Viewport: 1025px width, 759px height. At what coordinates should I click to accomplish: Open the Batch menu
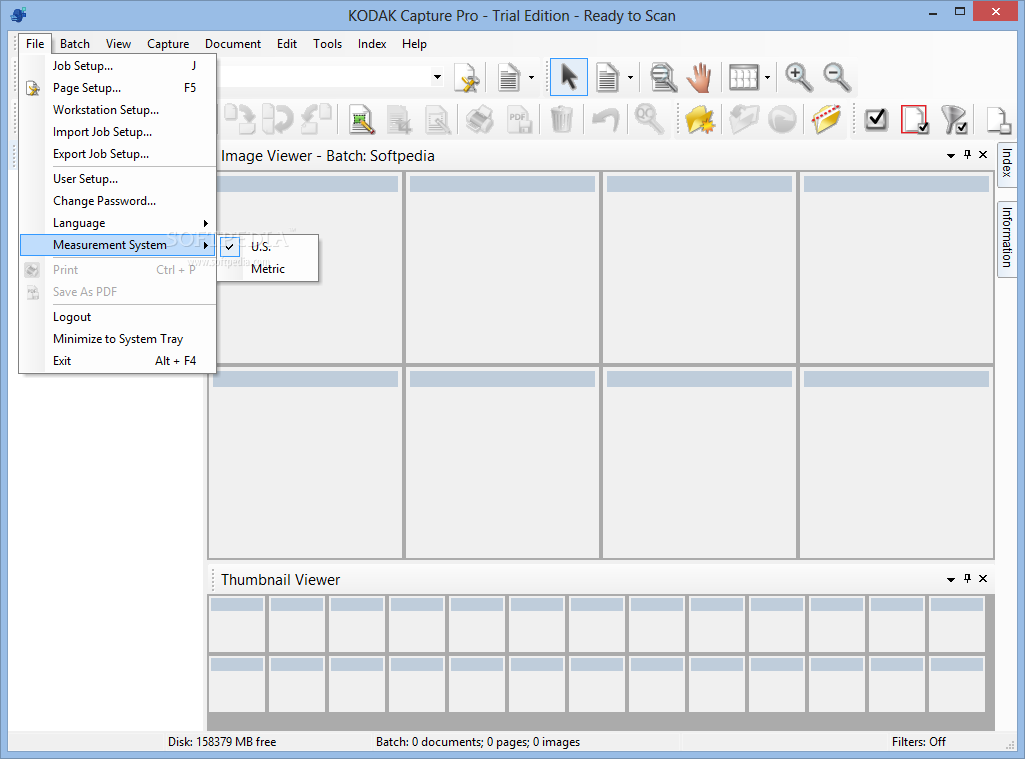click(75, 44)
